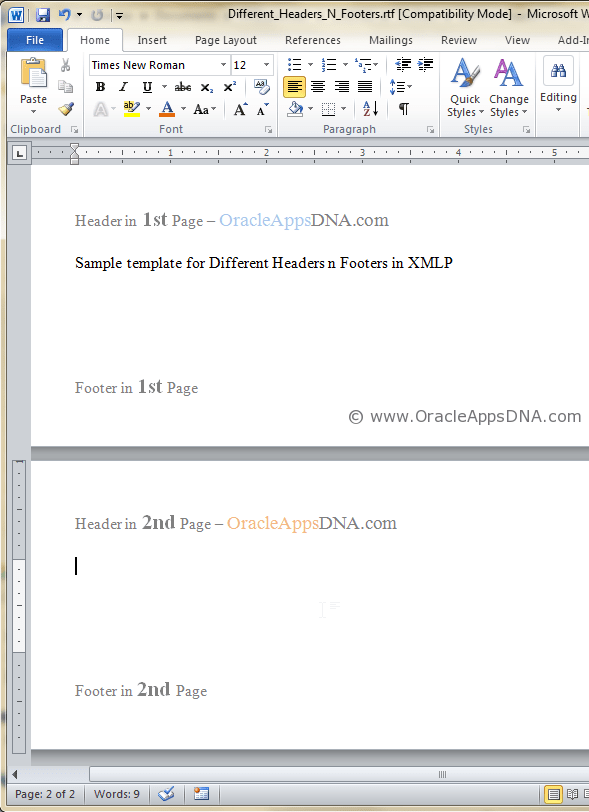The image size is (589, 812).
Task: Click the Borders icon
Action: pyautogui.click(x=328, y=109)
